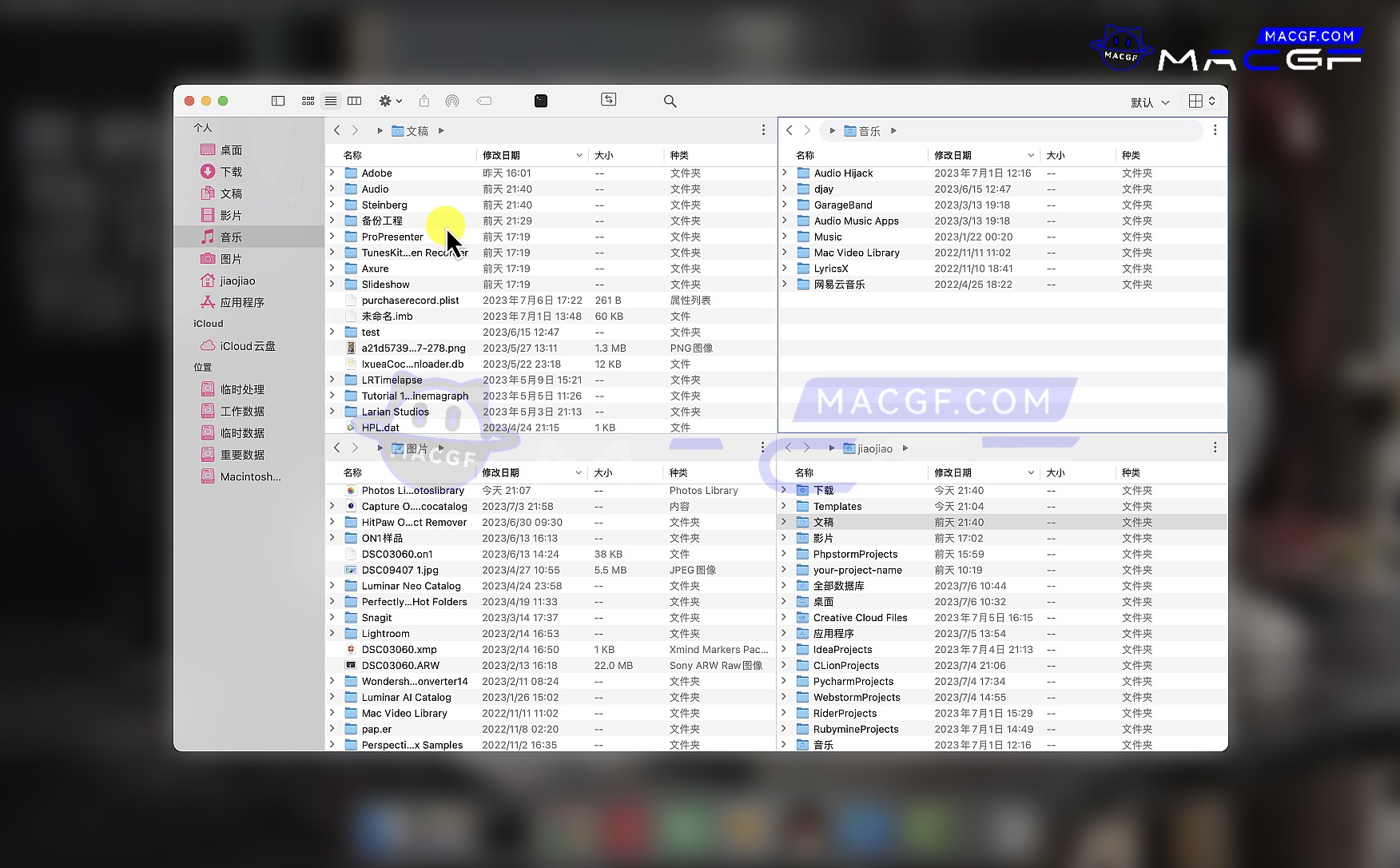Viewport: 1400px width, 868px height.
Task: Click the 种类 header in 音乐 pane
Action: 1131,155
